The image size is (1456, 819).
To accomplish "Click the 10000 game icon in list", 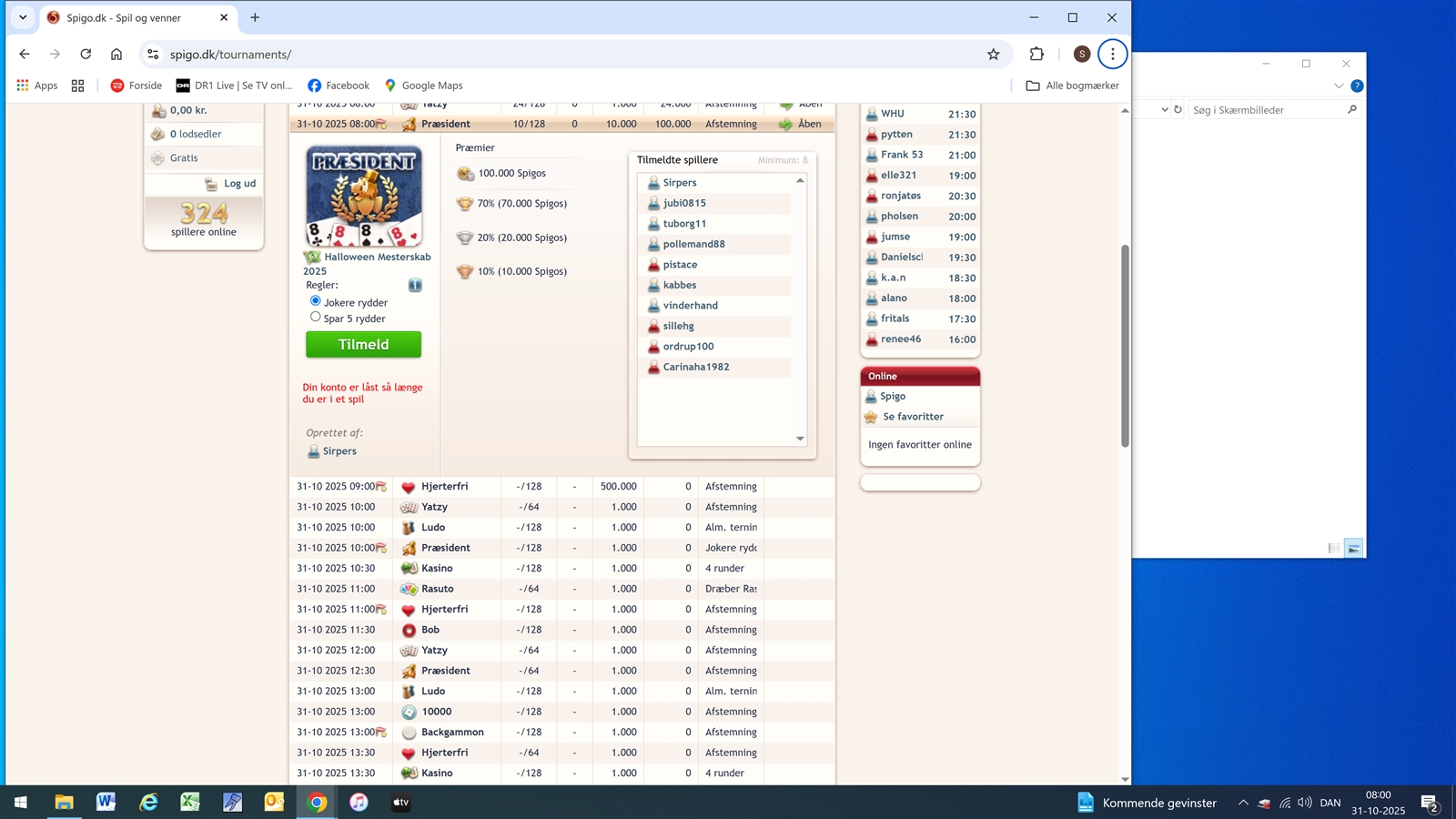I will [x=409, y=712].
